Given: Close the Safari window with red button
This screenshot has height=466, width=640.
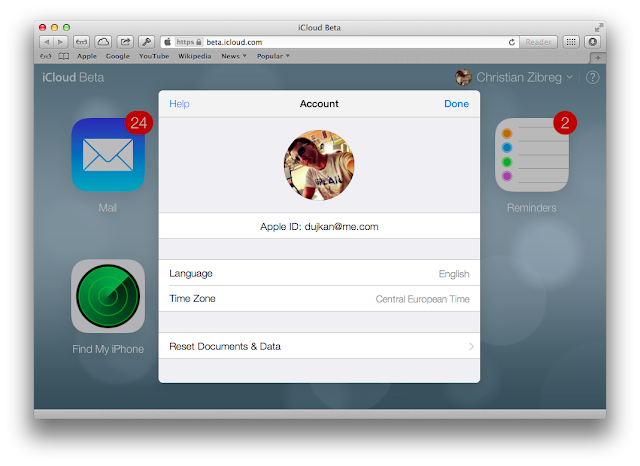Looking at the screenshot, I should (42, 27).
